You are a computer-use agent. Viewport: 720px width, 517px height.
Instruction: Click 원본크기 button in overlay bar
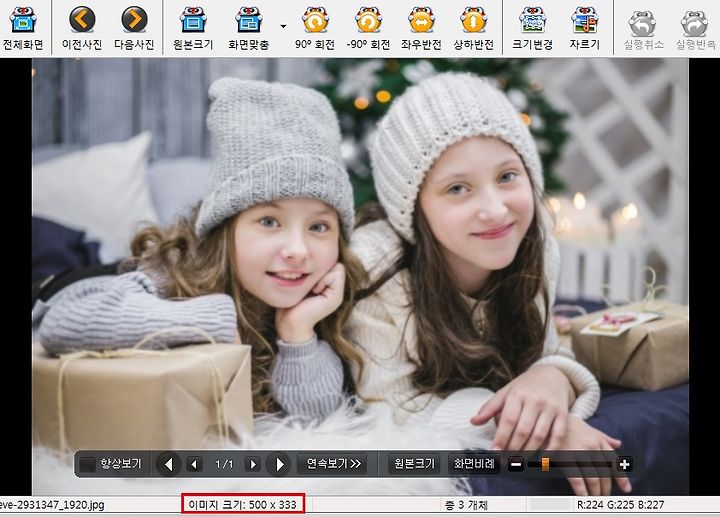pos(414,464)
